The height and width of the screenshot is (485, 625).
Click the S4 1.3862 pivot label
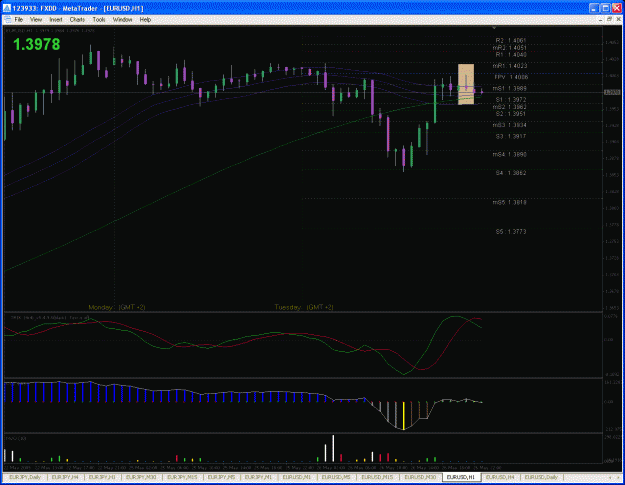(x=511, y=173)
